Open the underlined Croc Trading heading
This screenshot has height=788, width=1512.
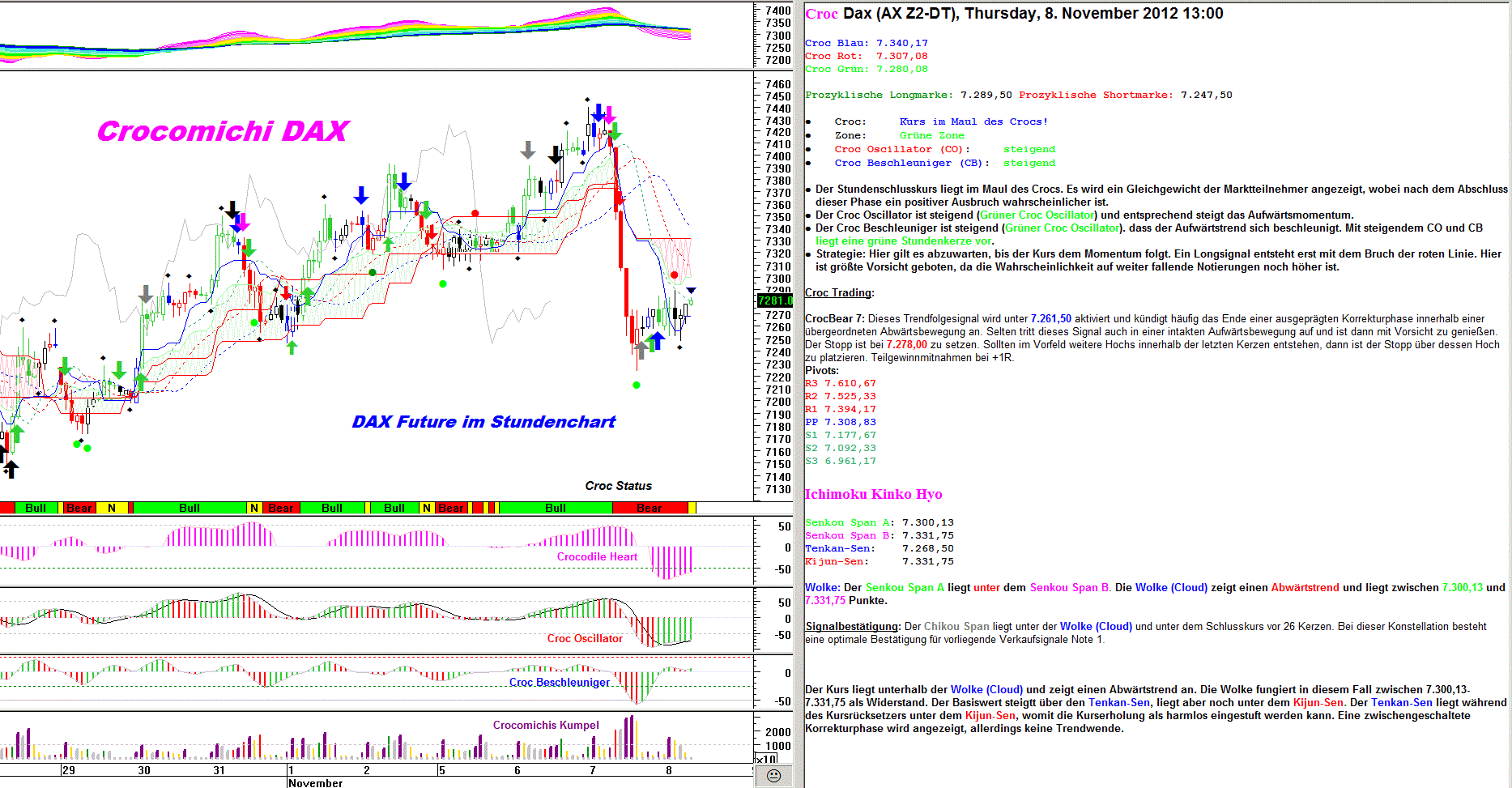click(838, 292)
